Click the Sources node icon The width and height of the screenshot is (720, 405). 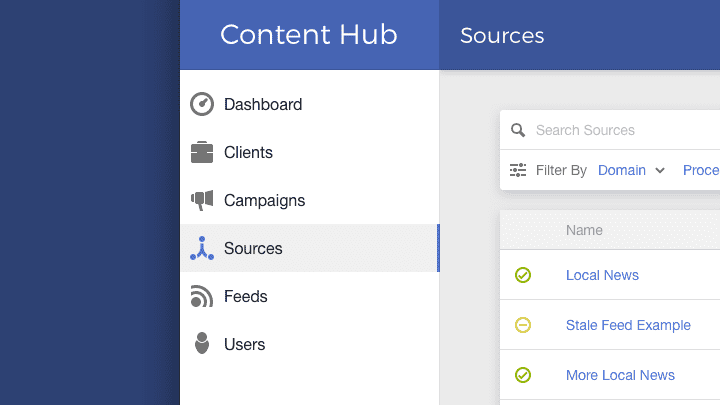click(x=202, y=248)
